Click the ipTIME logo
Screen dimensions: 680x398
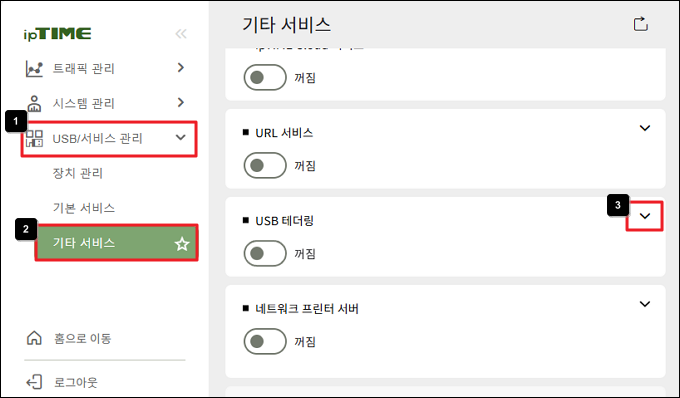(57, 34)
